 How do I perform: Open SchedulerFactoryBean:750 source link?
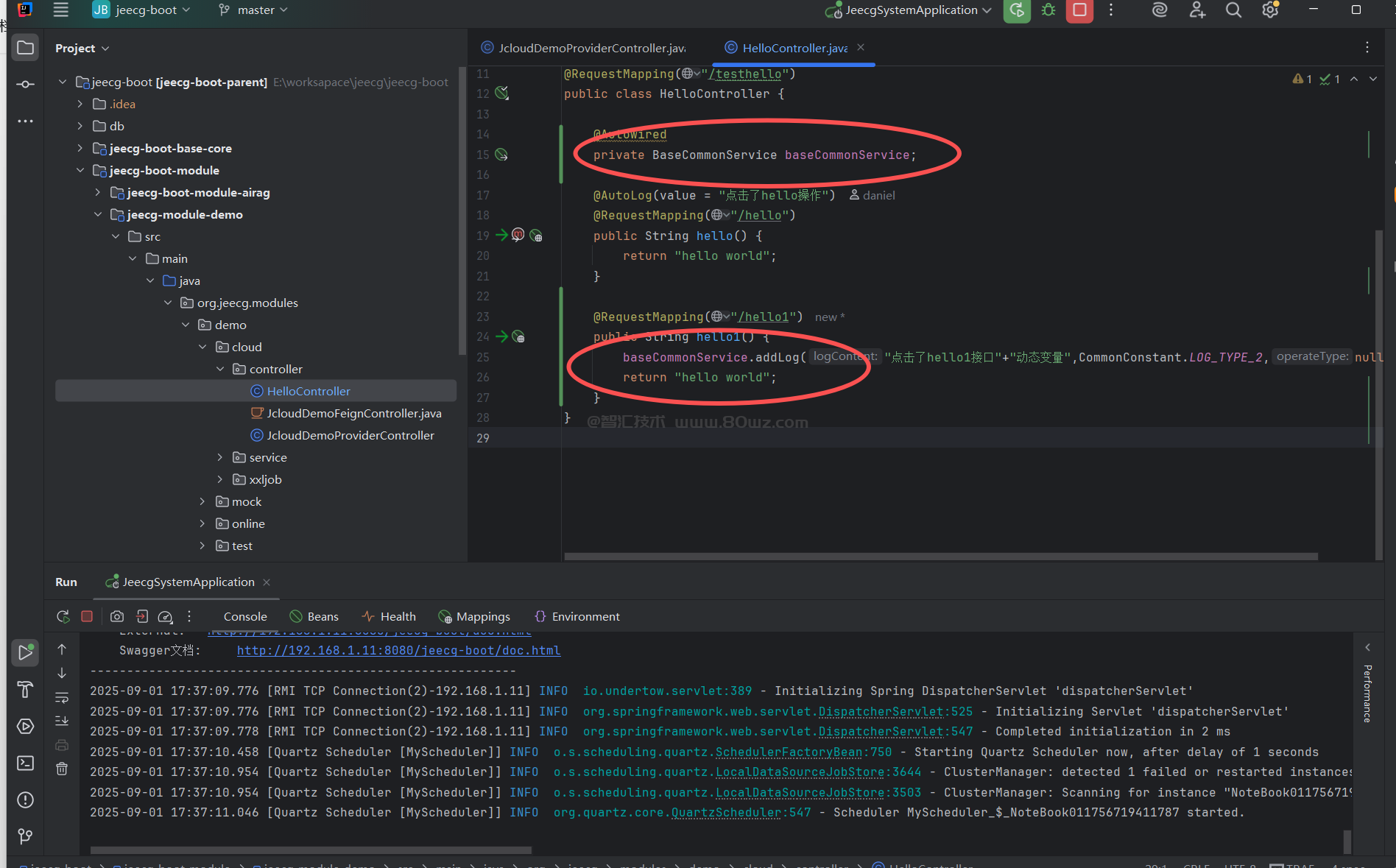click(804, 752)
